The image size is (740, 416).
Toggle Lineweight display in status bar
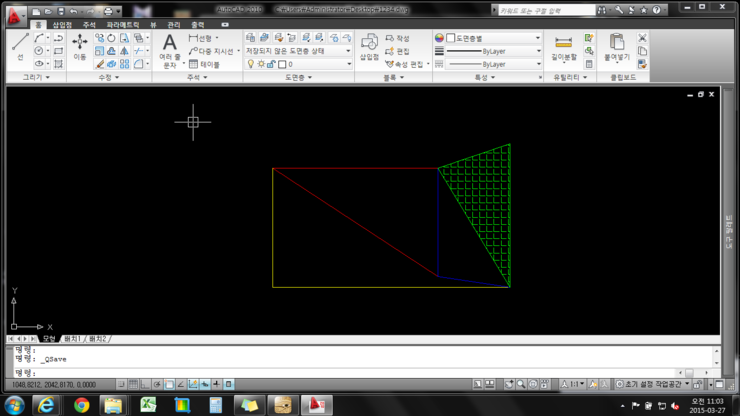coord(217,384)
